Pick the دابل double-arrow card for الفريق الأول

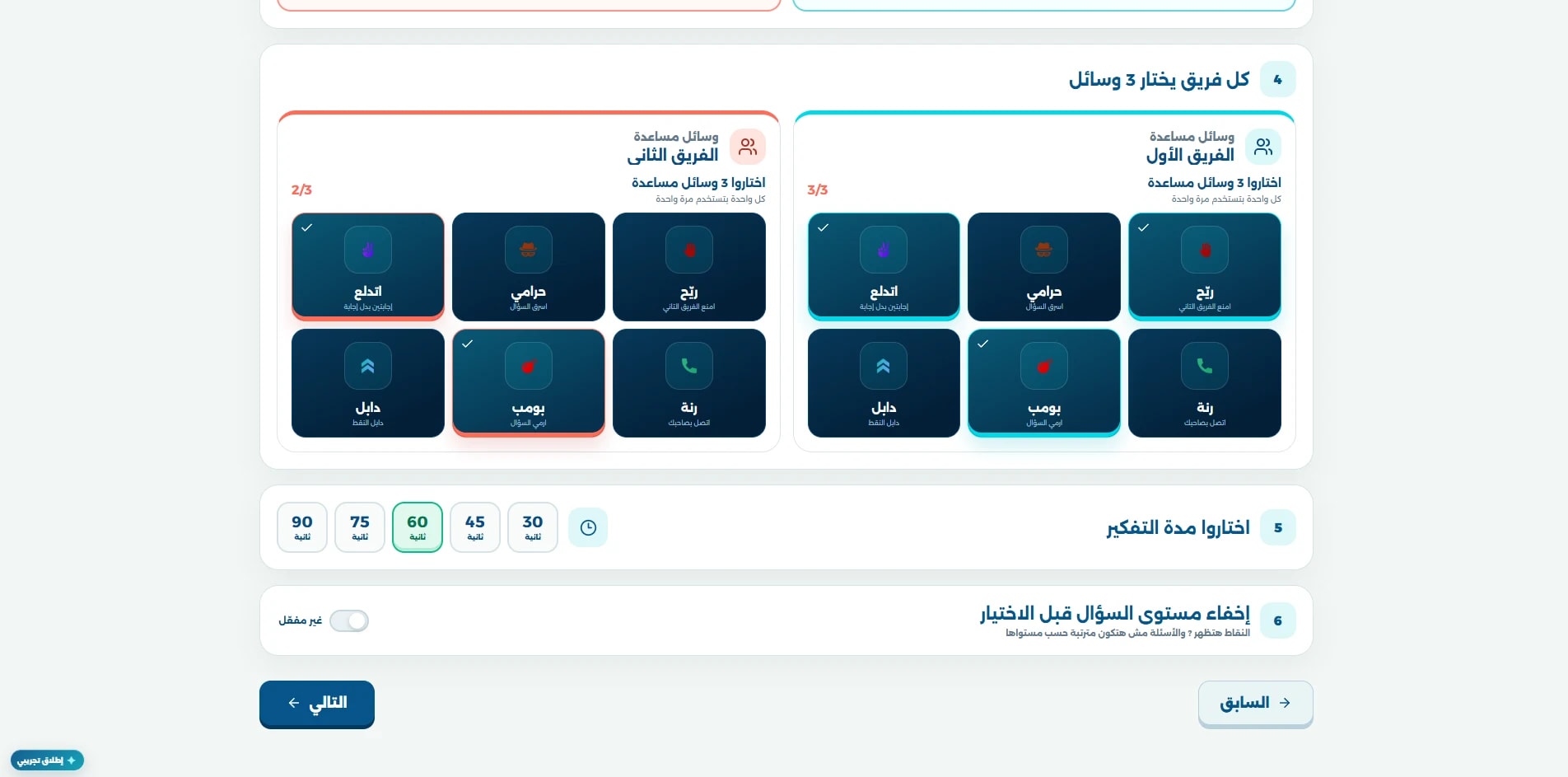tap(884, 383)
